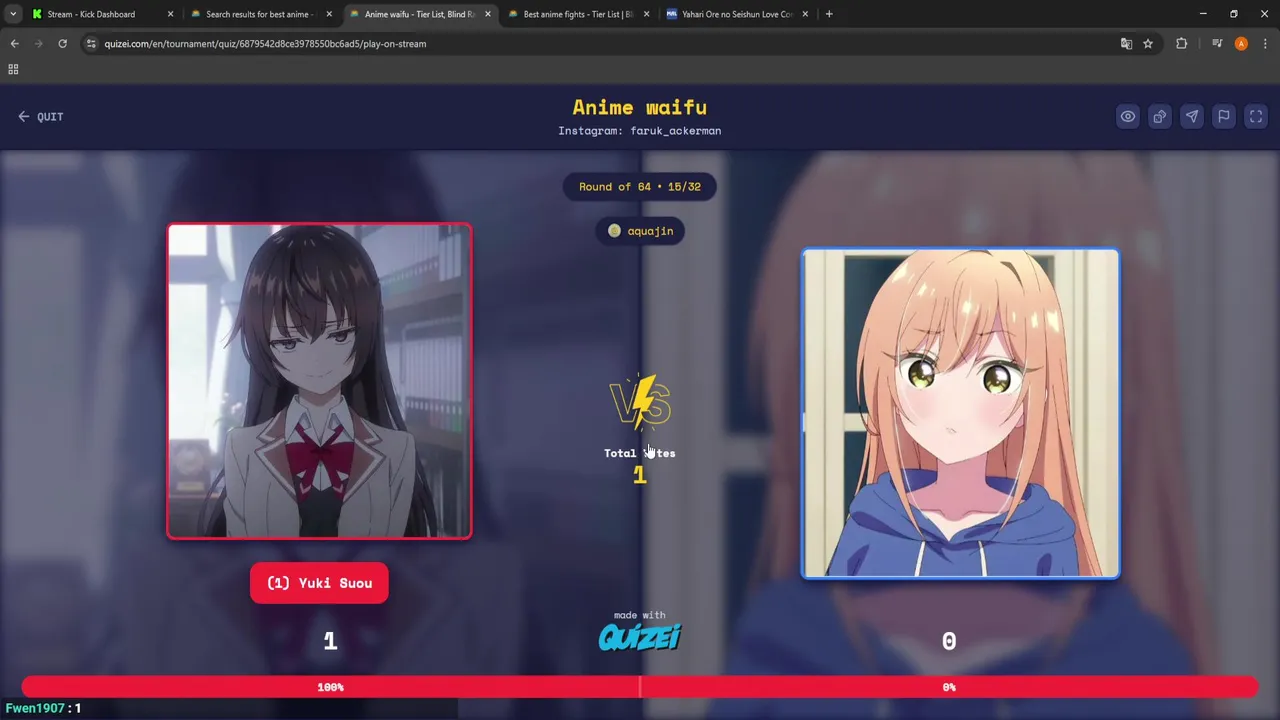
Task: Switch to Yahari Ore no Seishun tab
Action: coord(737,14)
